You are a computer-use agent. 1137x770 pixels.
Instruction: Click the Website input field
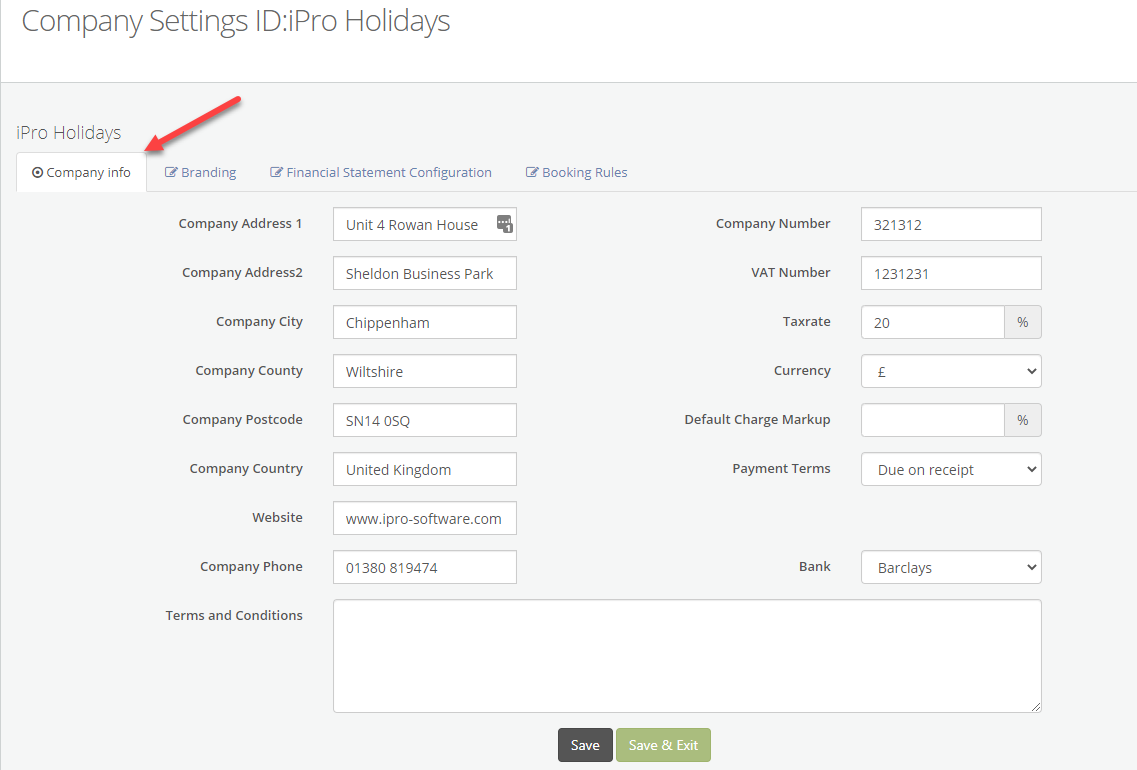[x=425, y=518]
